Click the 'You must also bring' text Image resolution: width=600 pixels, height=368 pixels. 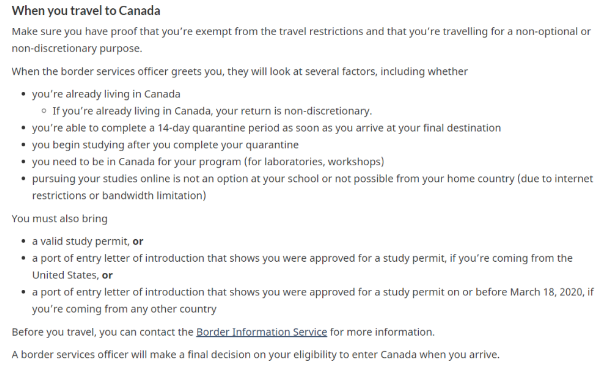coord(59,218)
